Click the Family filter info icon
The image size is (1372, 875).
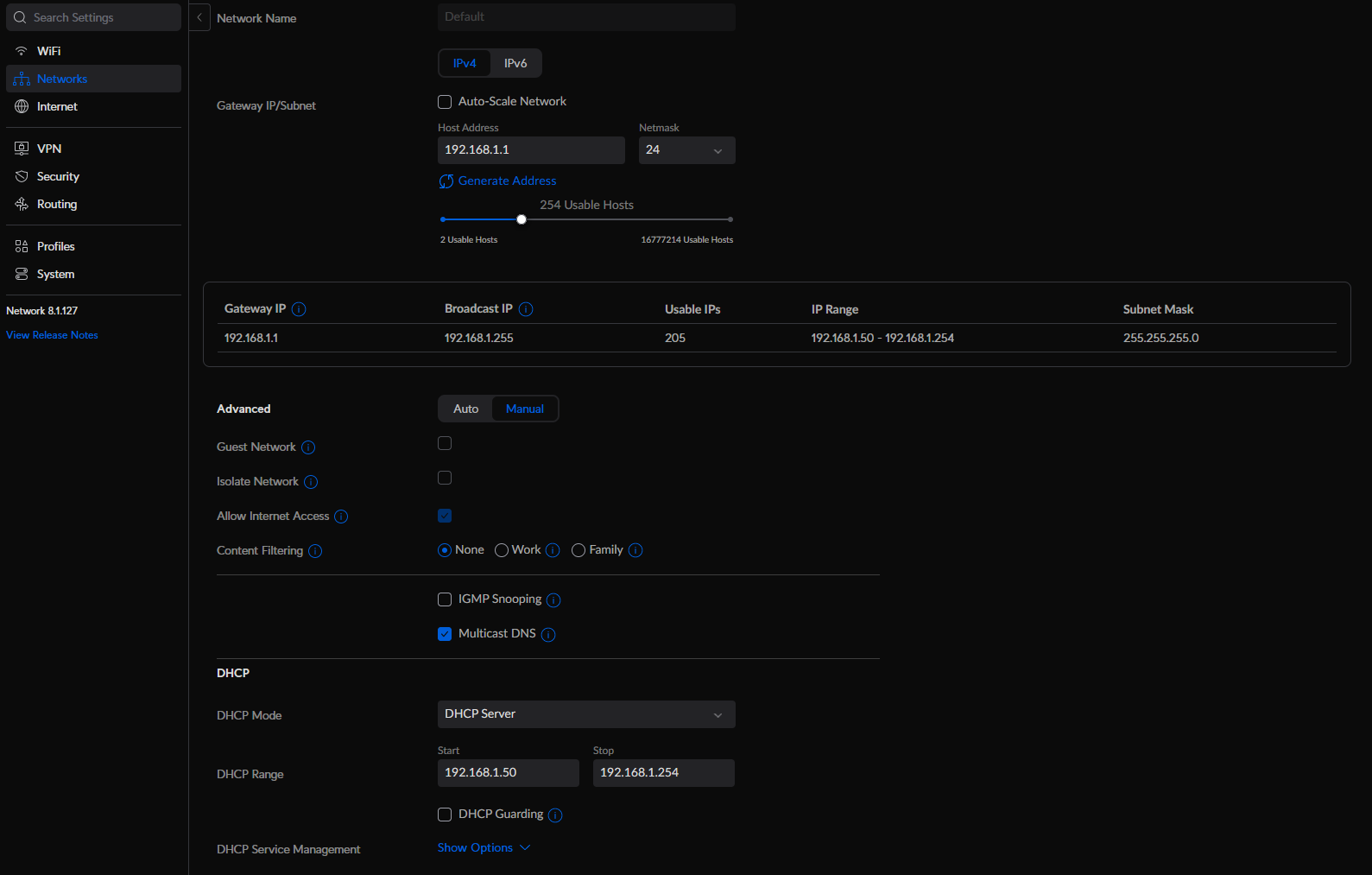[x=635, y=550]
